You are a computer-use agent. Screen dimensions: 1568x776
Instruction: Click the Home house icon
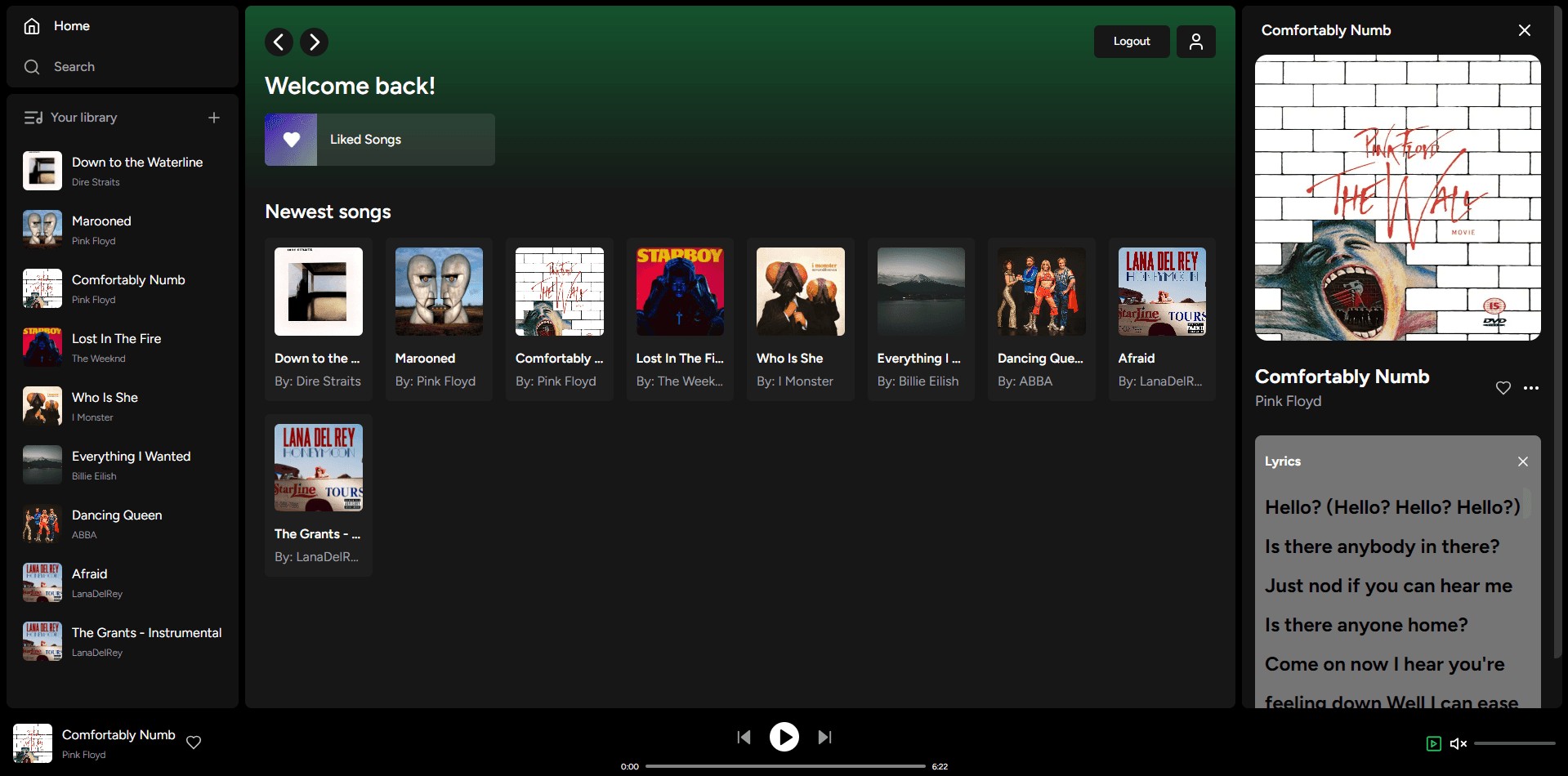[x=32, y=26]
